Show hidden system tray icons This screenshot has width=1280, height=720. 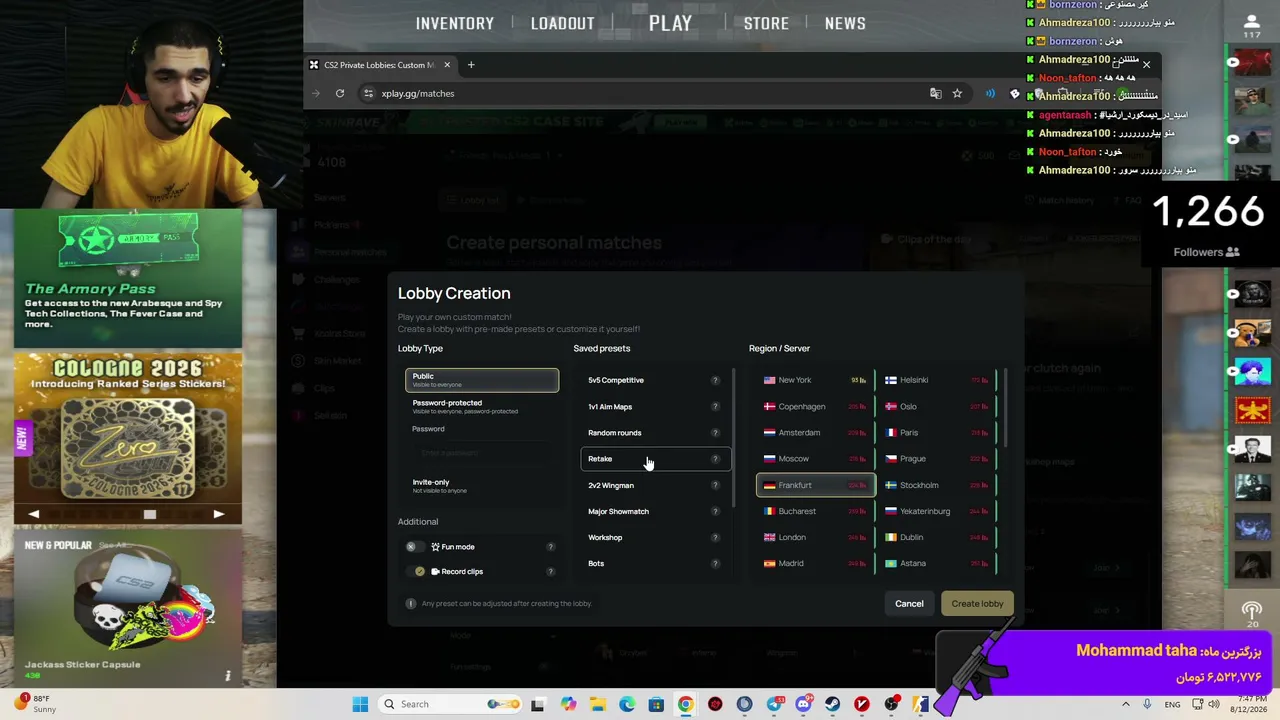(1125, 704)
